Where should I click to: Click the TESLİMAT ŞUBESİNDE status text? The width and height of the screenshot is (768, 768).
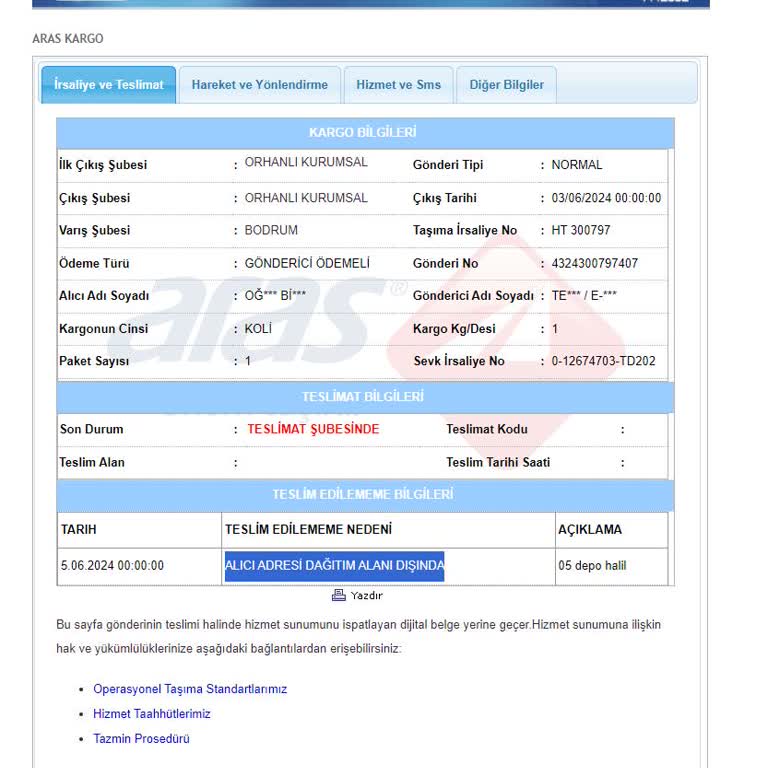coord(313,430)
